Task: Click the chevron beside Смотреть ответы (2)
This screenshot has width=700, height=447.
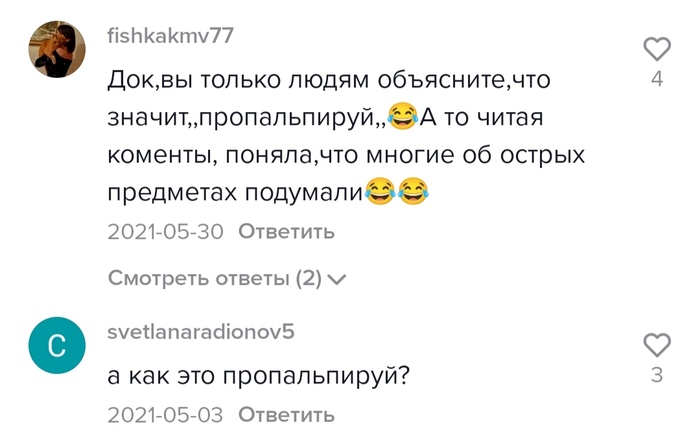Action: [x=336, y=279]
